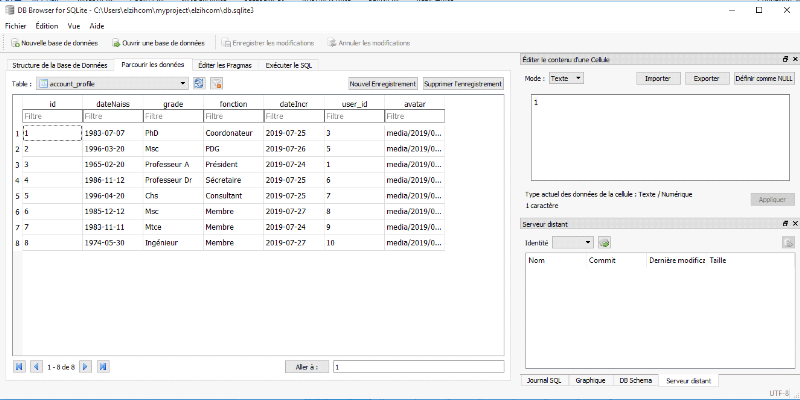Float the Éditer le contenu d'une Cellule panel

(x=784, y=61)
